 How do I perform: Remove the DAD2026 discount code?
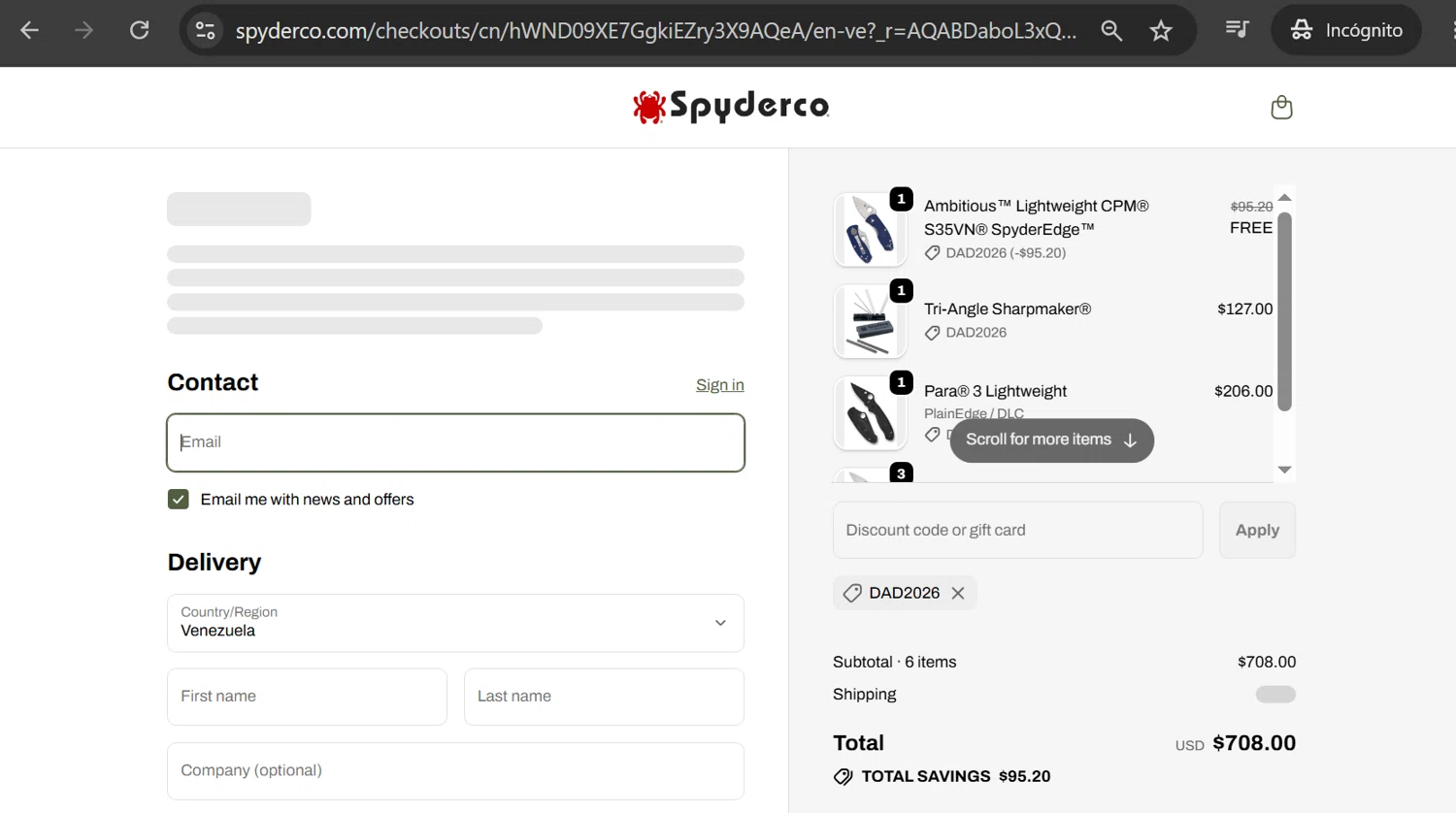pos(958,593)
